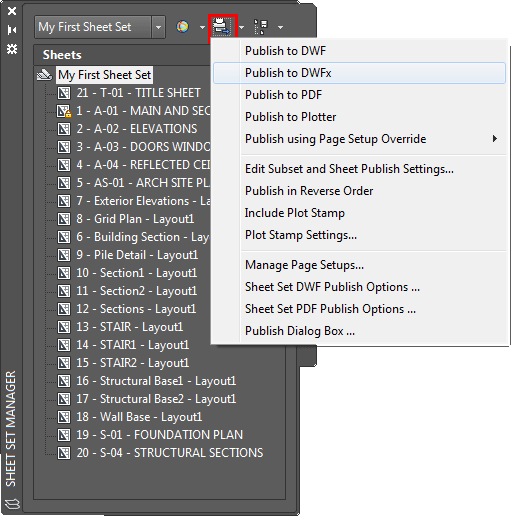Toggle Include Plot Stamp option
The height and width of the screenshot is (516, 512).
point(295,213)
